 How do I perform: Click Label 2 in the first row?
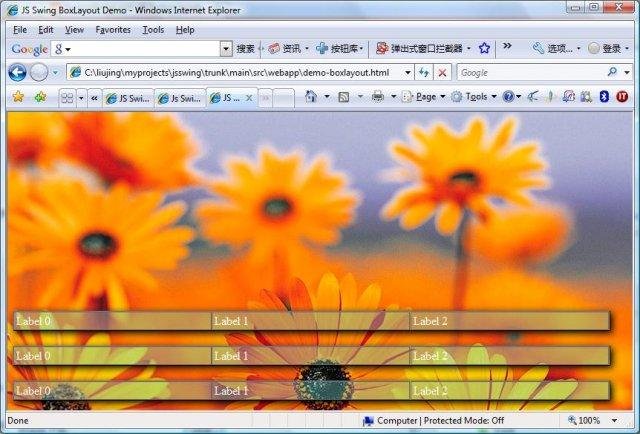[x=430, y=321]
